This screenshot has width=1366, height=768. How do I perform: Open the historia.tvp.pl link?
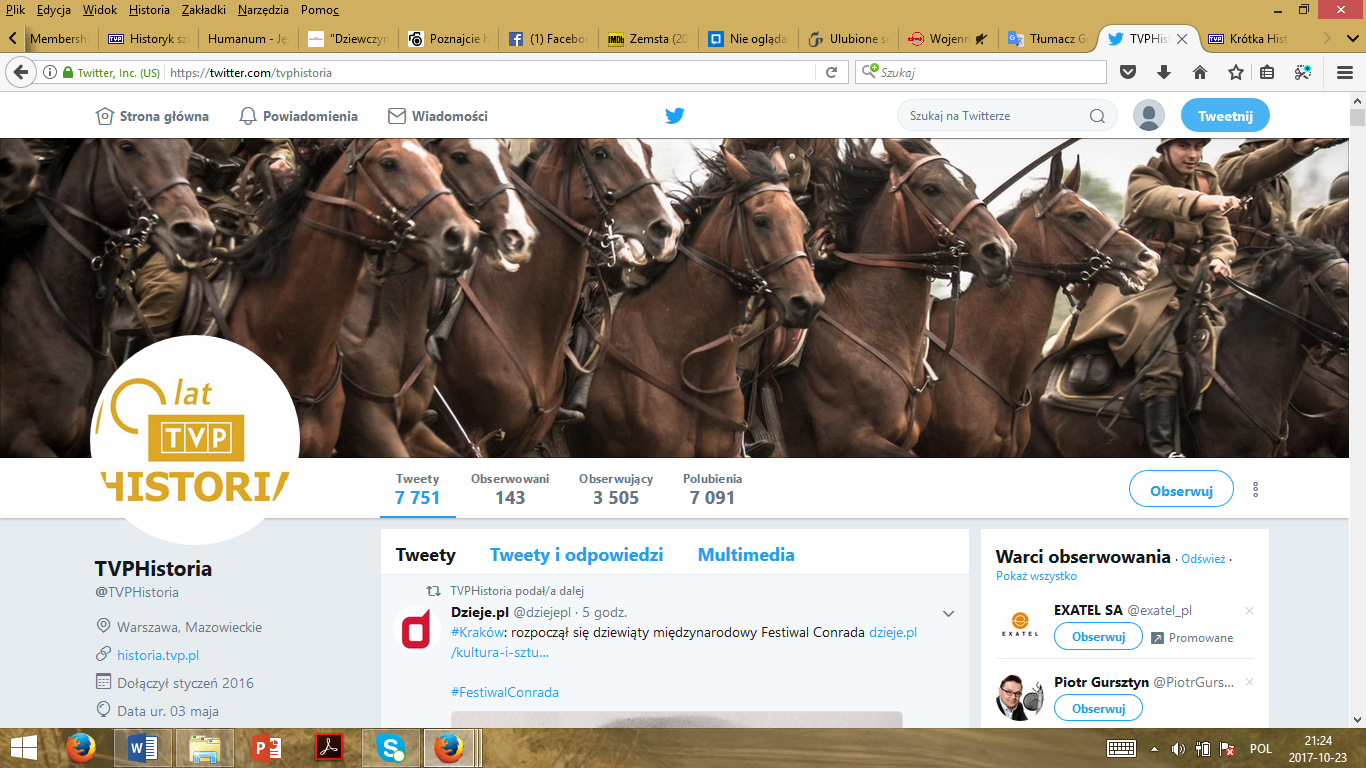(x=158, y=655)
